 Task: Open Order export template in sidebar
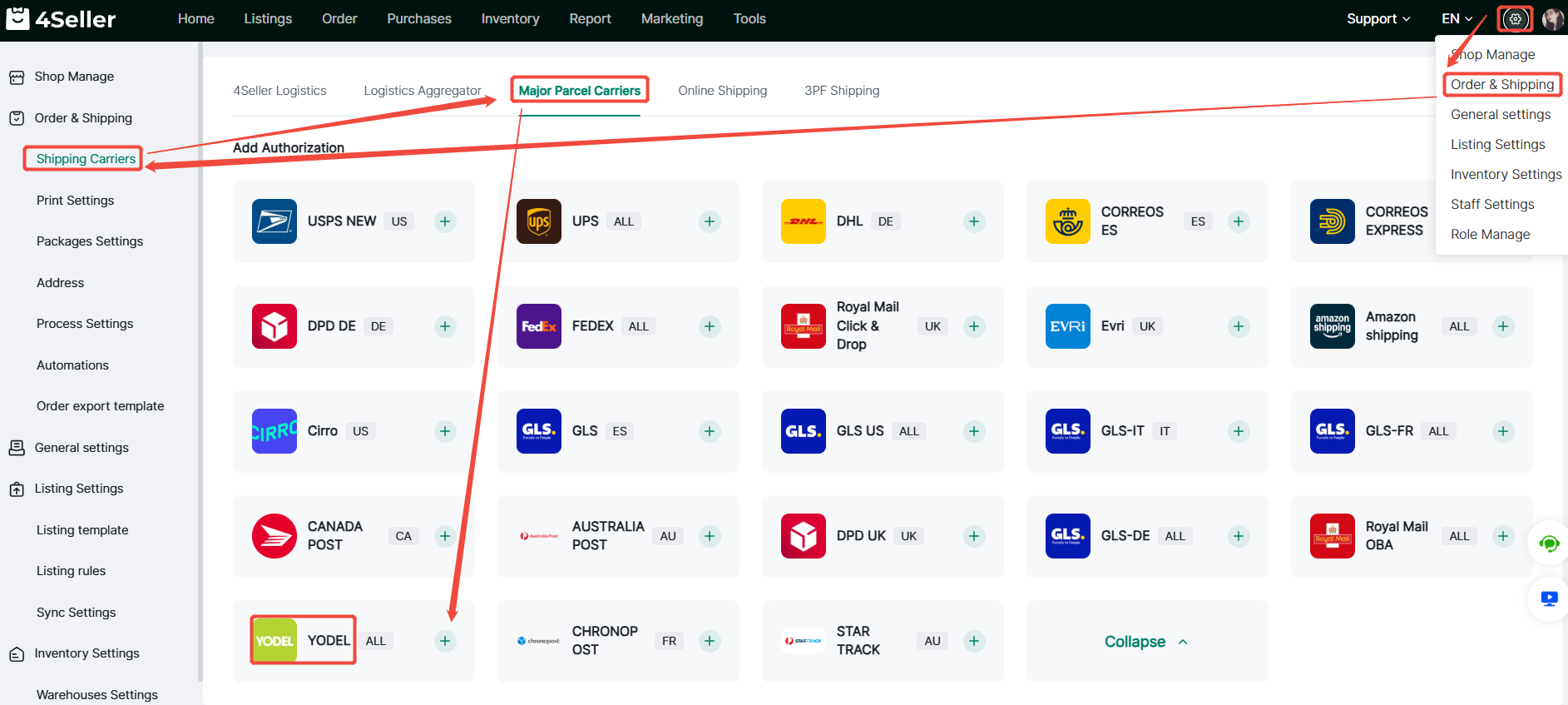click(100, 406)
